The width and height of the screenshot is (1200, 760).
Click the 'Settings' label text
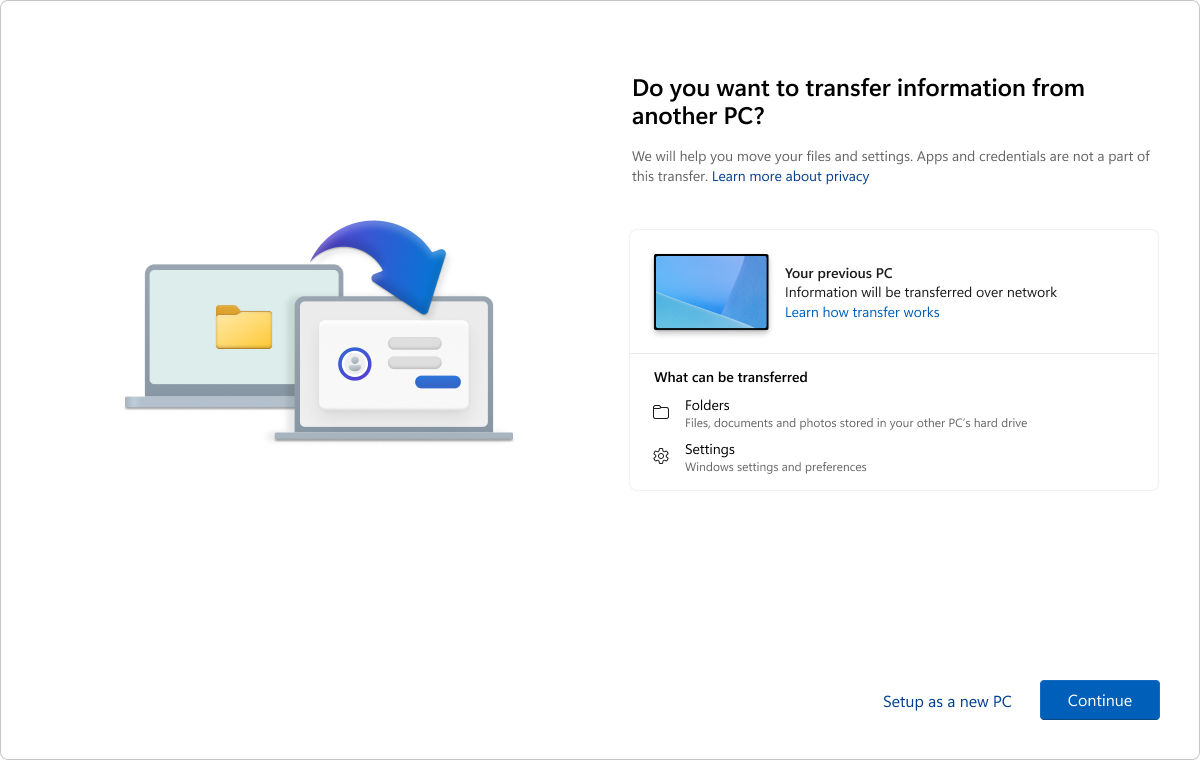coord(710,449)
